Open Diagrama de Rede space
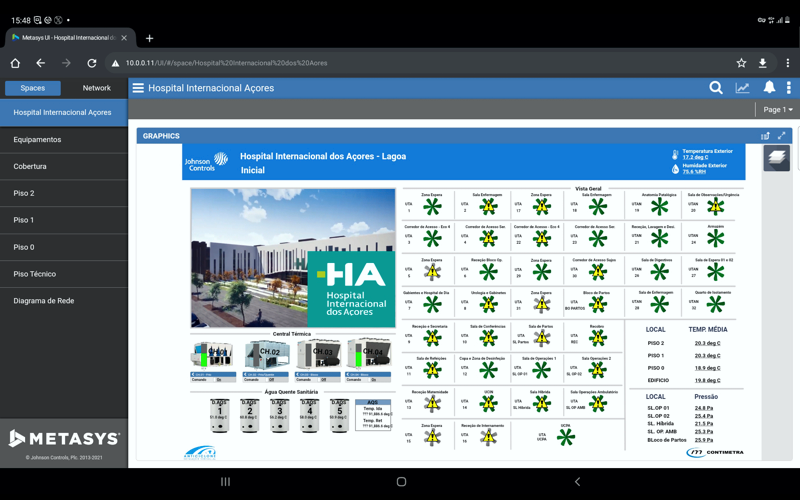This screenshot has width=800, height=500. tap(43, 301)
